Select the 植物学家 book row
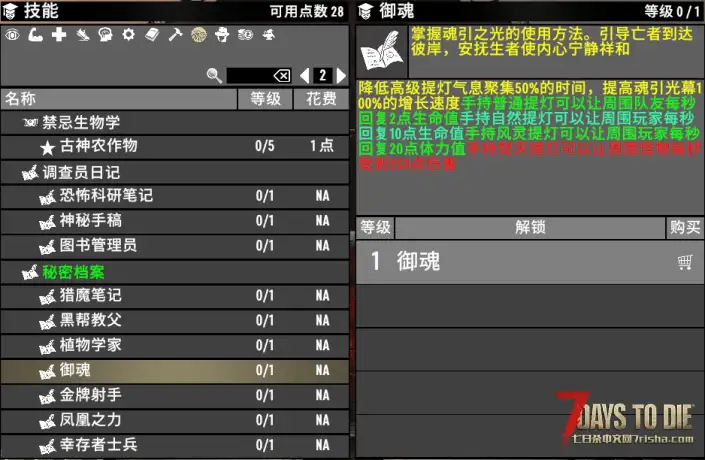This screenshot has width=705, height=460. point(175,345)
